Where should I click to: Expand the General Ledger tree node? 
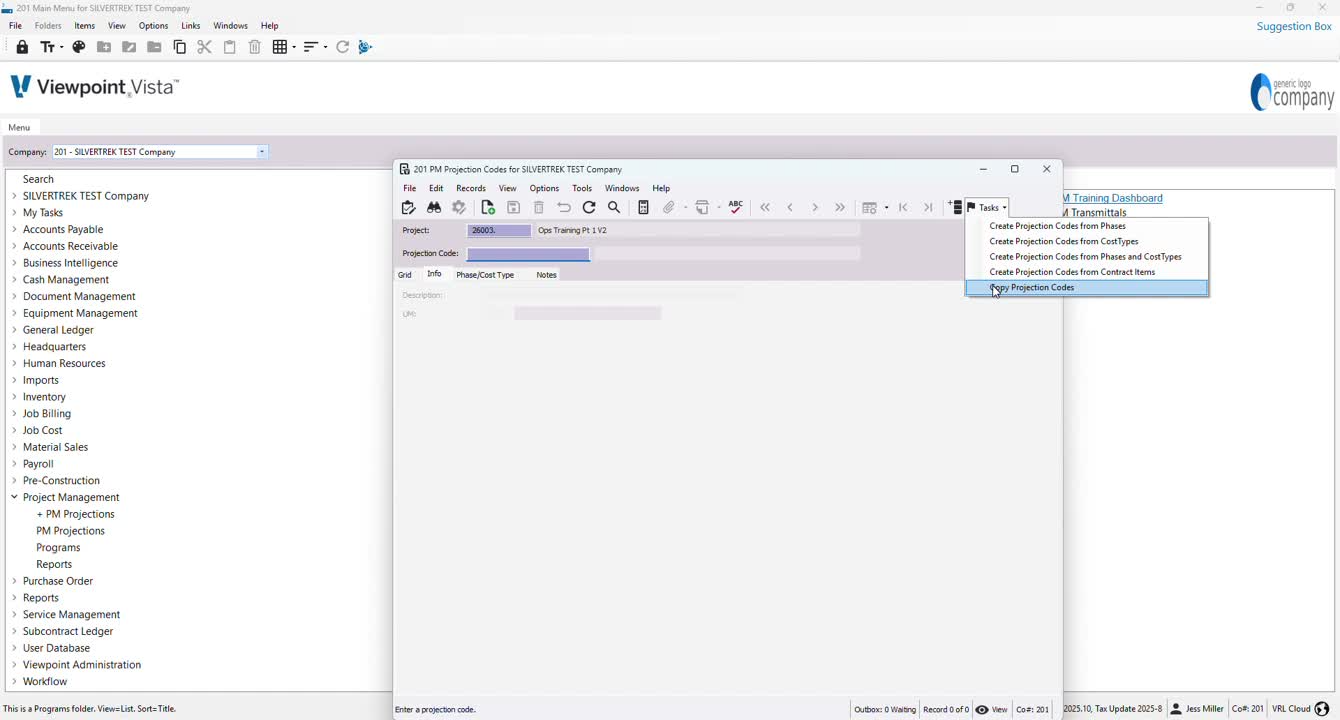click(14, 330)
